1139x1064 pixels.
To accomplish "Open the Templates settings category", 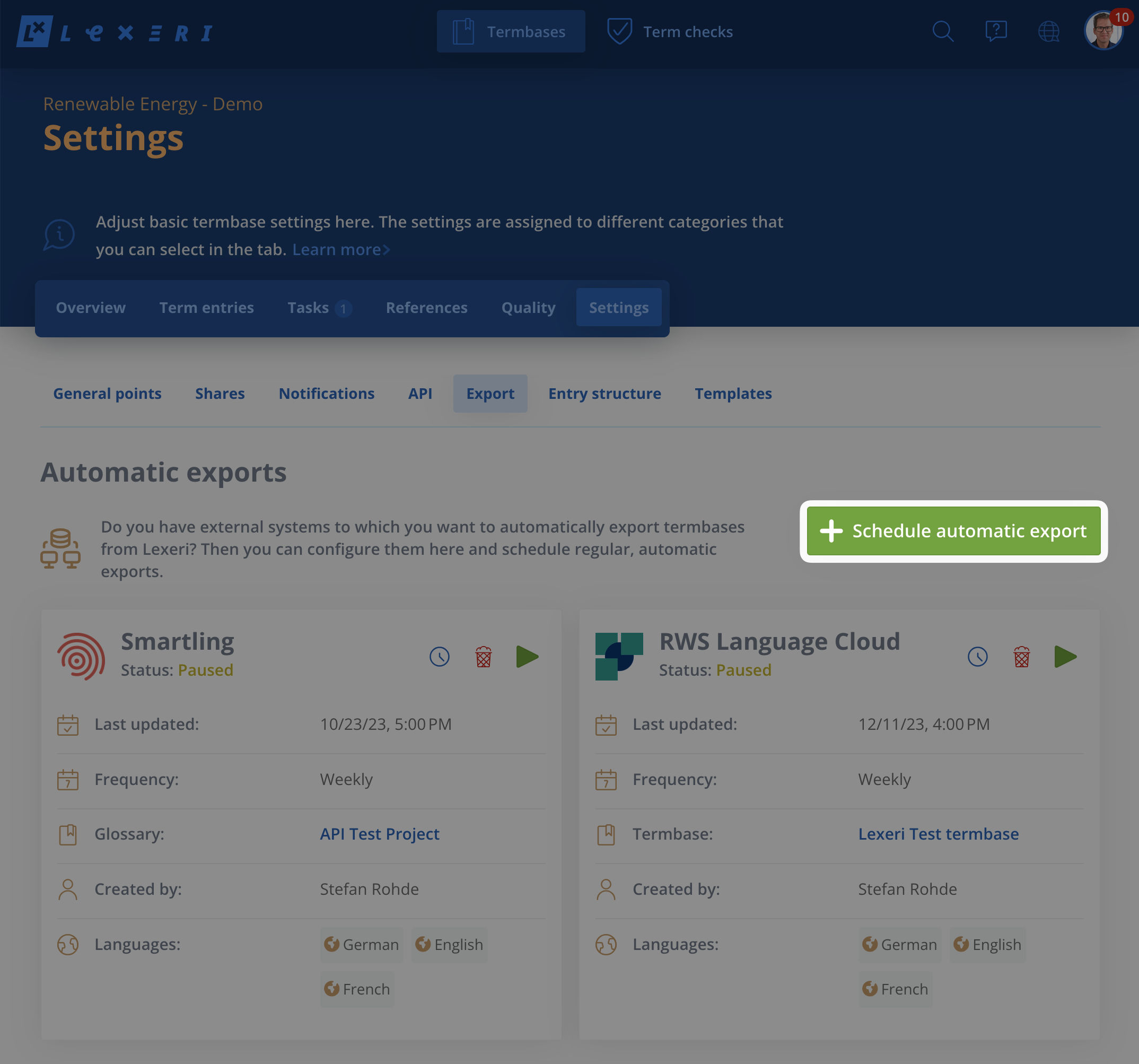I will point(733,394).
